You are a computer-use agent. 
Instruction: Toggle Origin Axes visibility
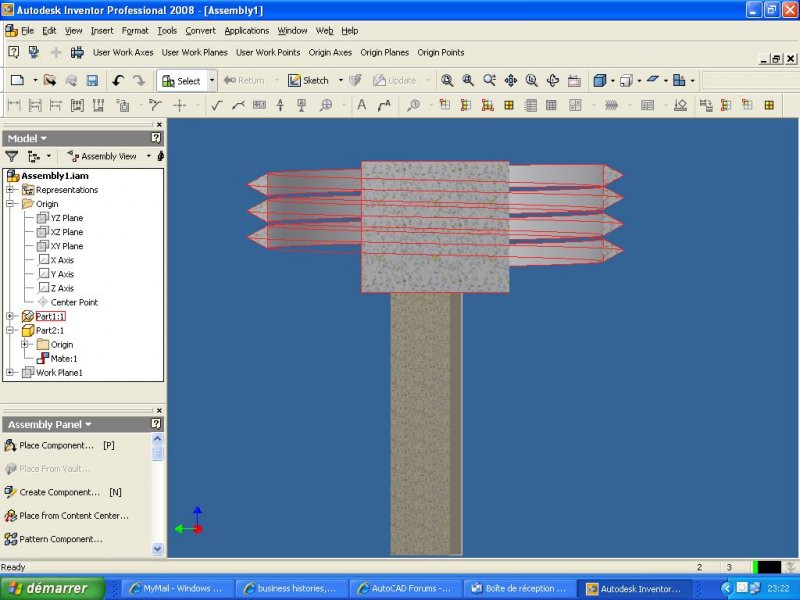pos(328,52)
